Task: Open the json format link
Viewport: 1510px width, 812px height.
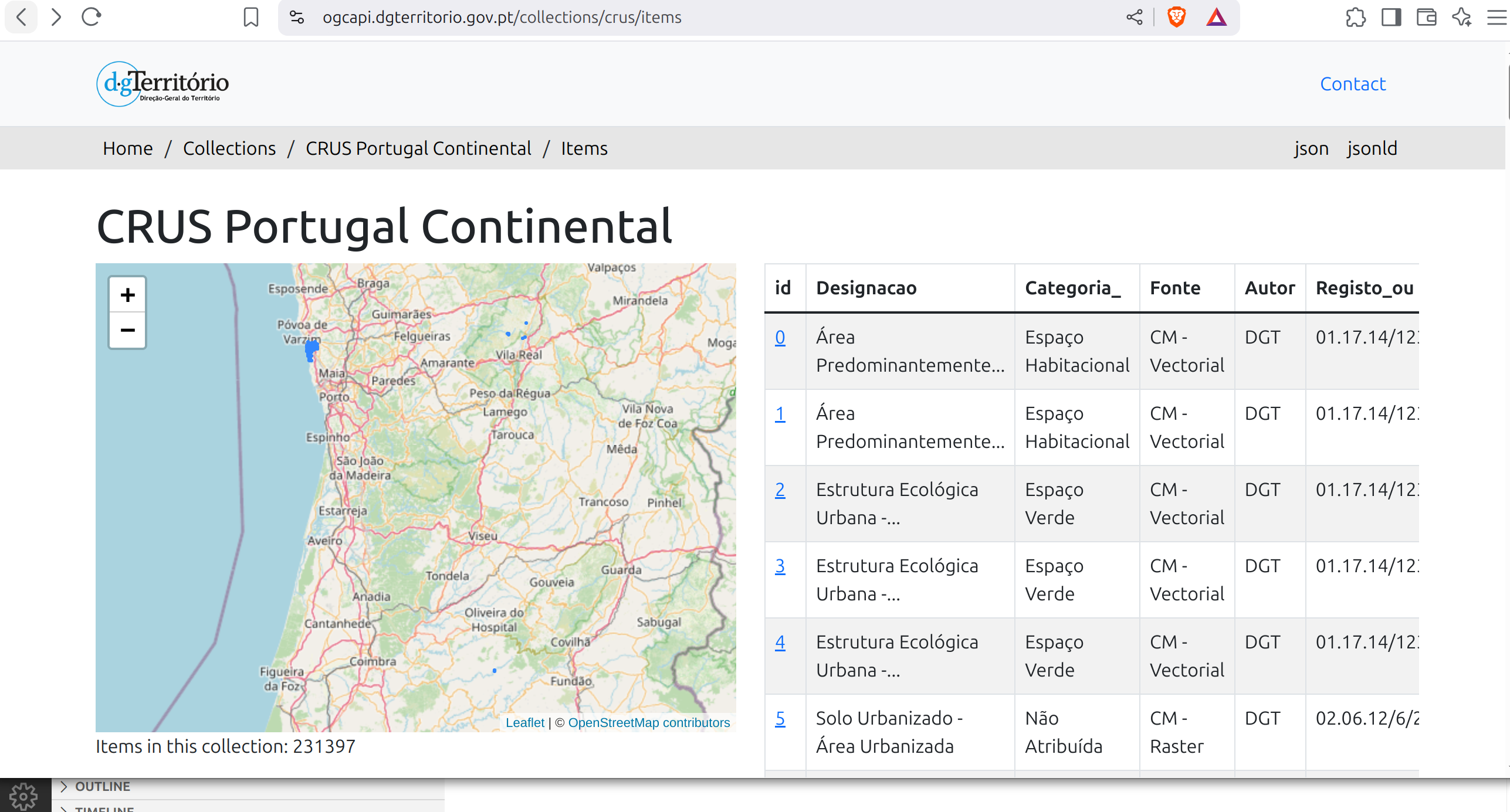Action: click(1311, 148)
